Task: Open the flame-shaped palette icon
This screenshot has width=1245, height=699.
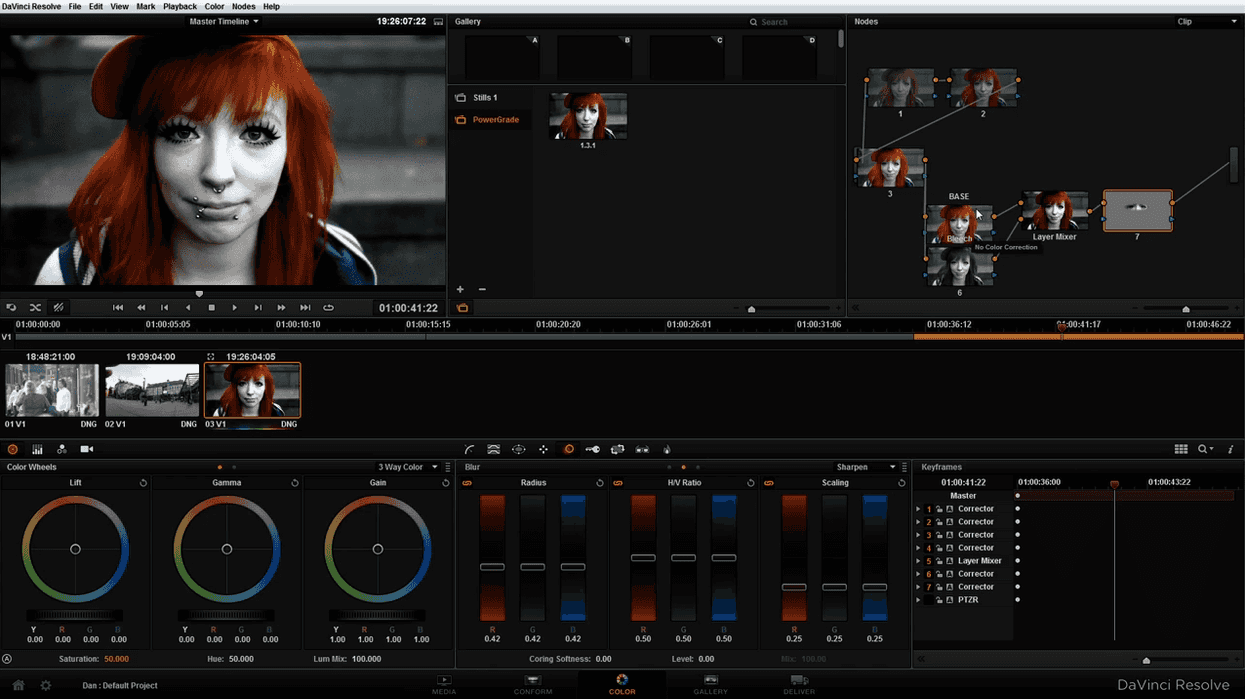Action: (667, 450)
